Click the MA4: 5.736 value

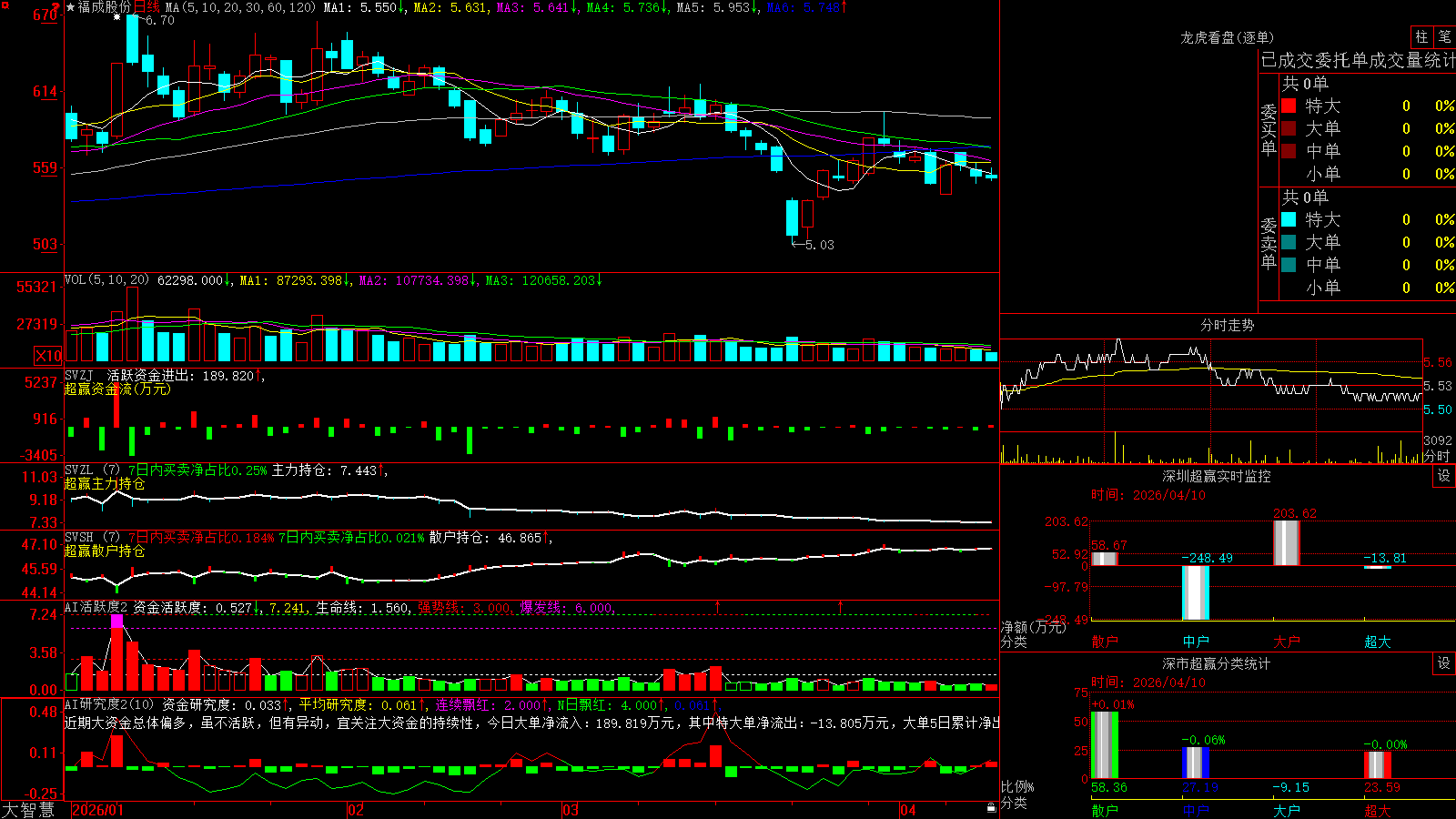(628, 7)
